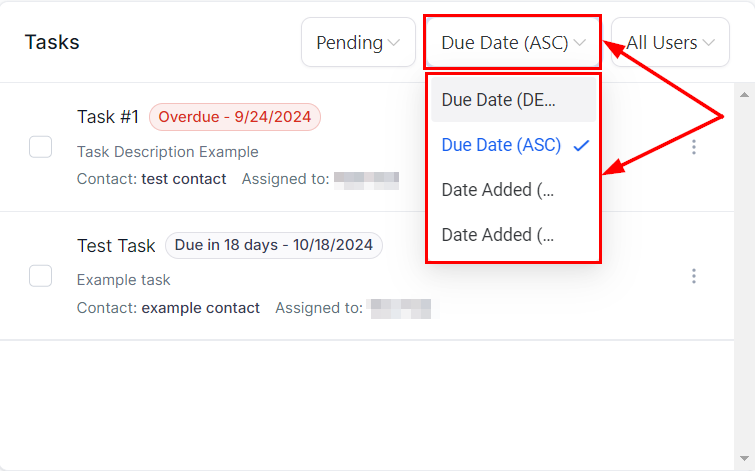Click the red Overdue - 9/24/2024 badge
Image resolution: width=755 pixels, height=471 pixels.
coord(235,117)
